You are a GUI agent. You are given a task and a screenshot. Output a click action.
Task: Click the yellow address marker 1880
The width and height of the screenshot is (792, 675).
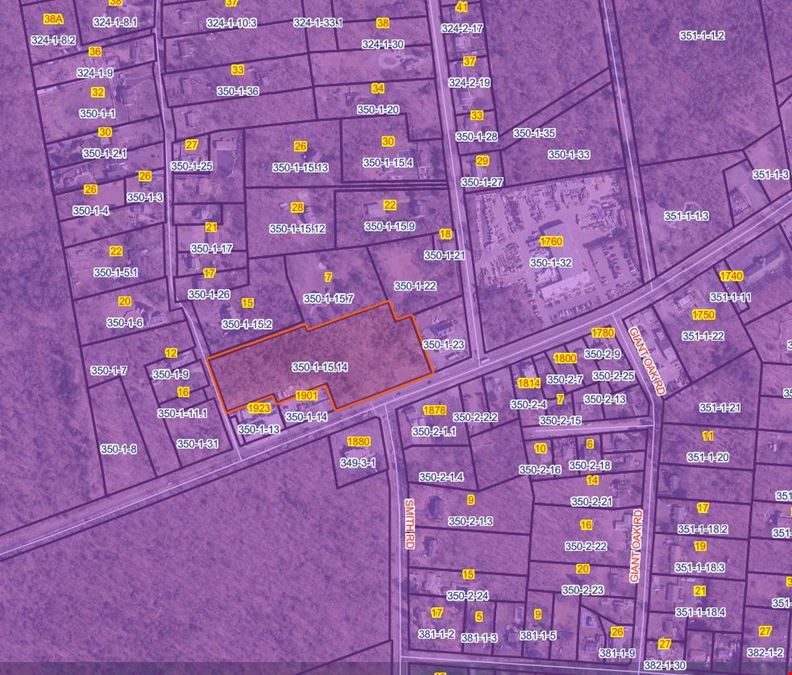[358, 442]
